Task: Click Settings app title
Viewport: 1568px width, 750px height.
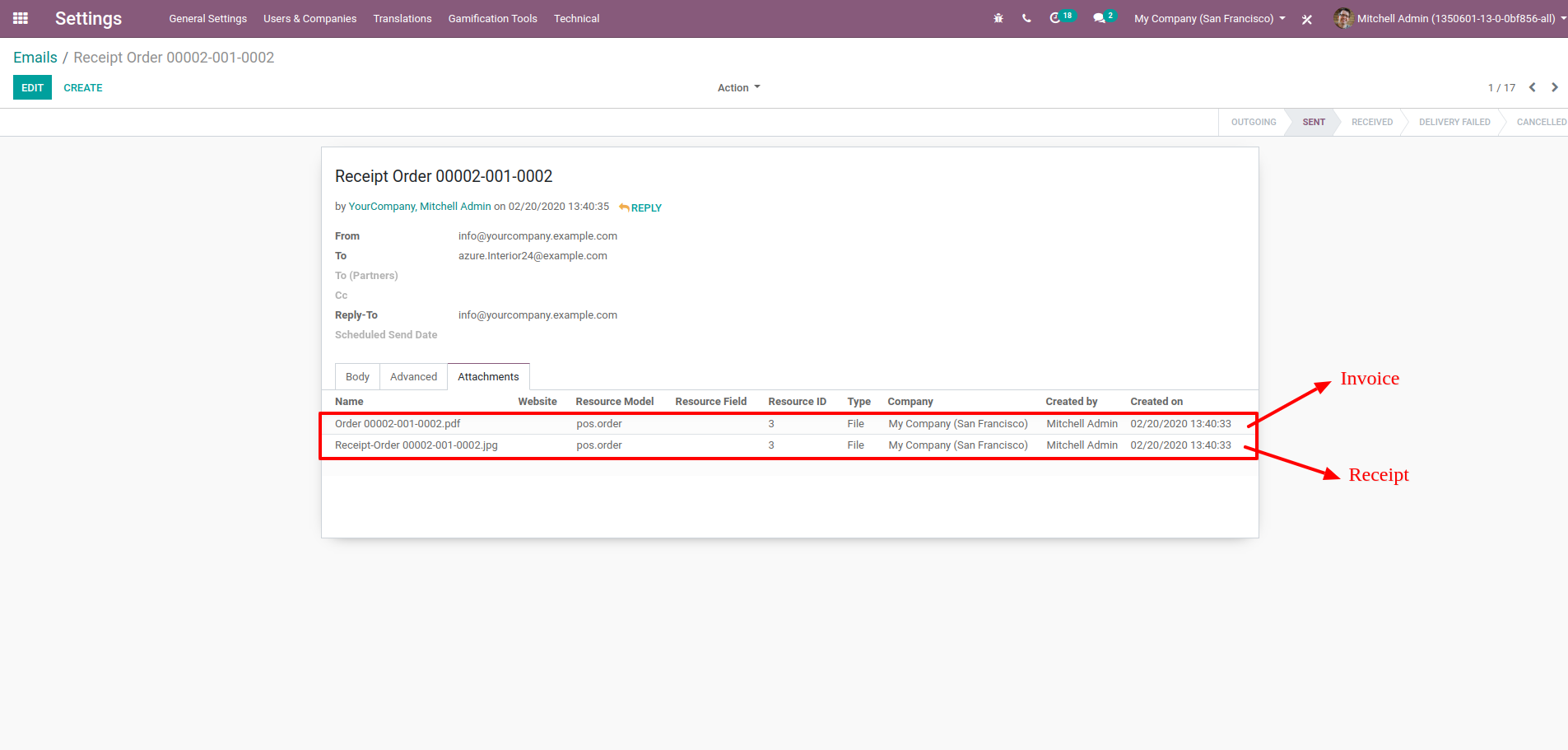Action: point(88,18)
